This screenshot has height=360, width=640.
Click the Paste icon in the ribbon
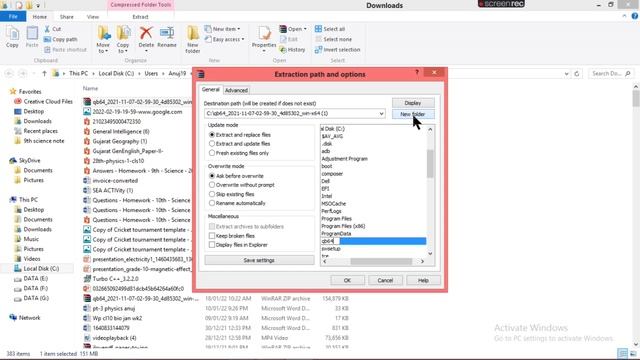click(x=32, y=33)
